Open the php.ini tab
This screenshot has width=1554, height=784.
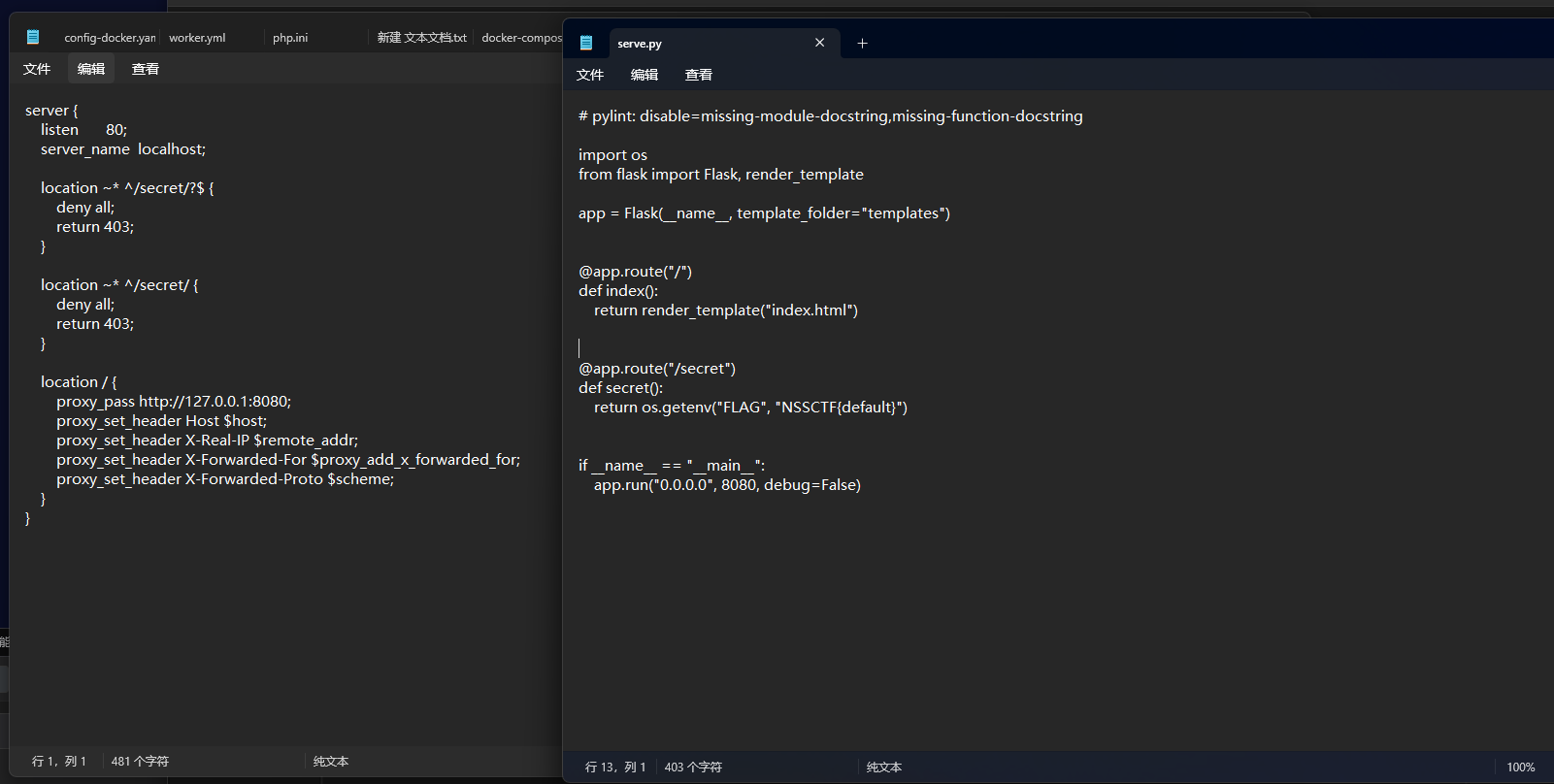(x=290, y=38)
